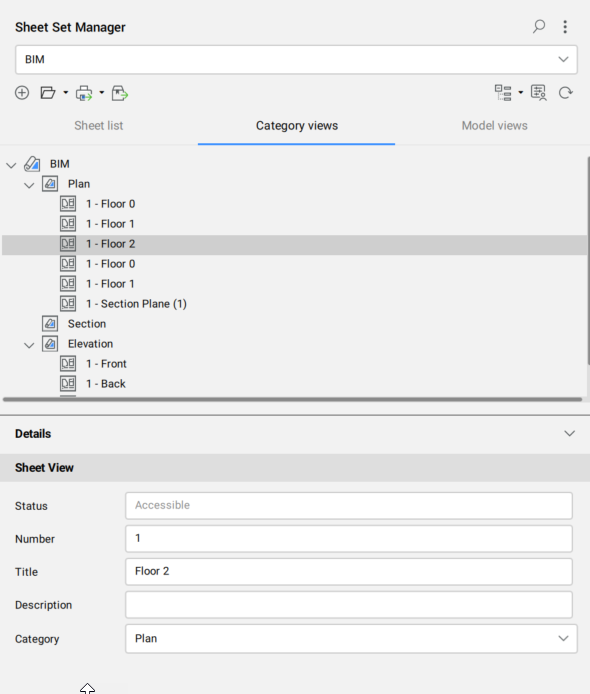
Task: Click the sheet properties user icon
Action: point(539,93)
